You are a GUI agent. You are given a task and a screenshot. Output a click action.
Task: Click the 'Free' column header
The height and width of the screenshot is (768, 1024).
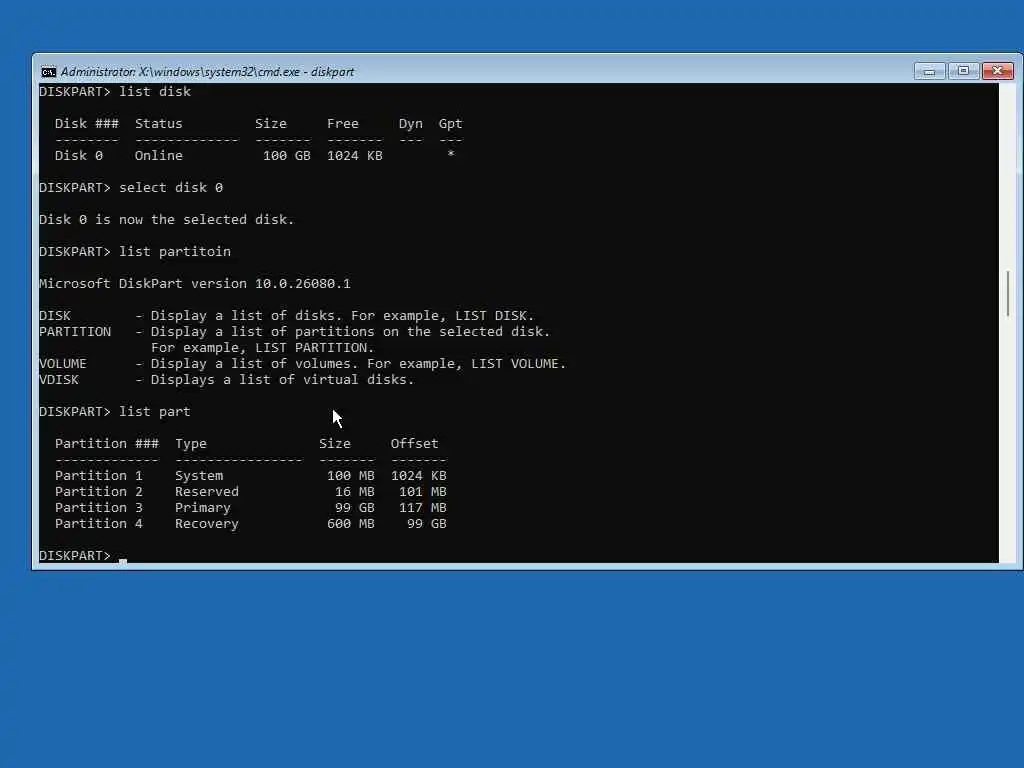(343, 123)
